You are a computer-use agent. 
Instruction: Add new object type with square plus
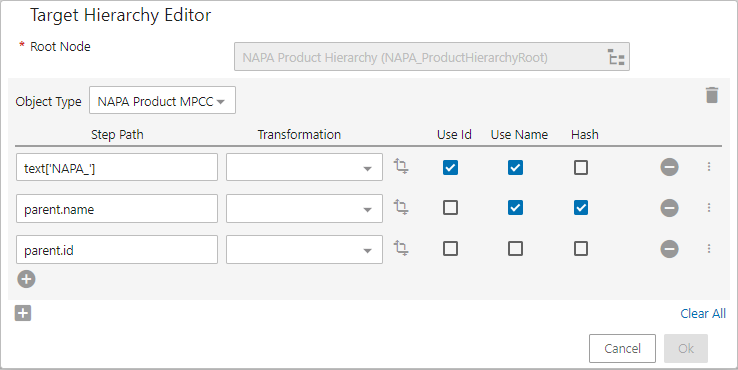click(x=23, y=313)
